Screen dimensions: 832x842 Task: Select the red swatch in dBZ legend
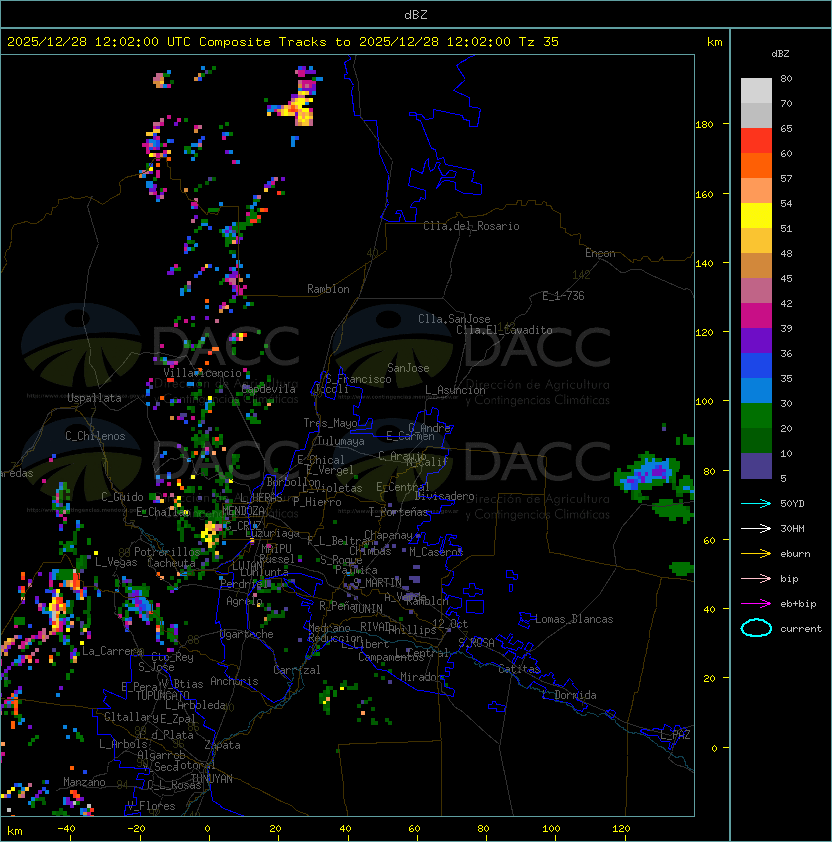[756, 141]
